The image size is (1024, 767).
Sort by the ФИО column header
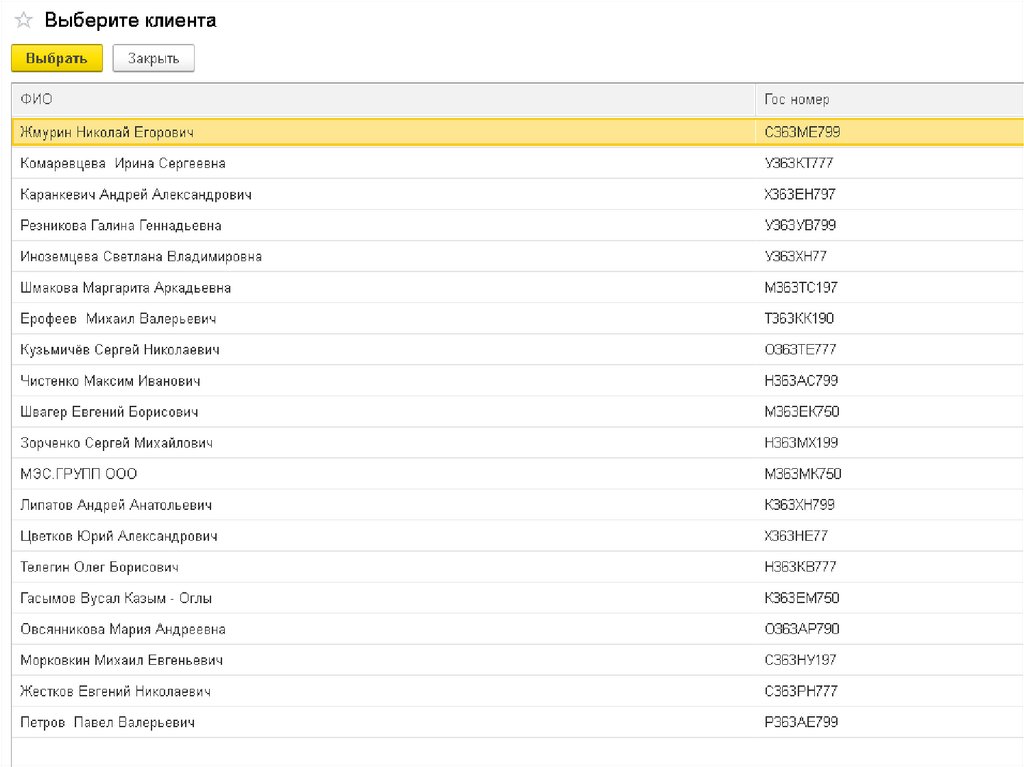pyautogui.click(x=36, y=99)
